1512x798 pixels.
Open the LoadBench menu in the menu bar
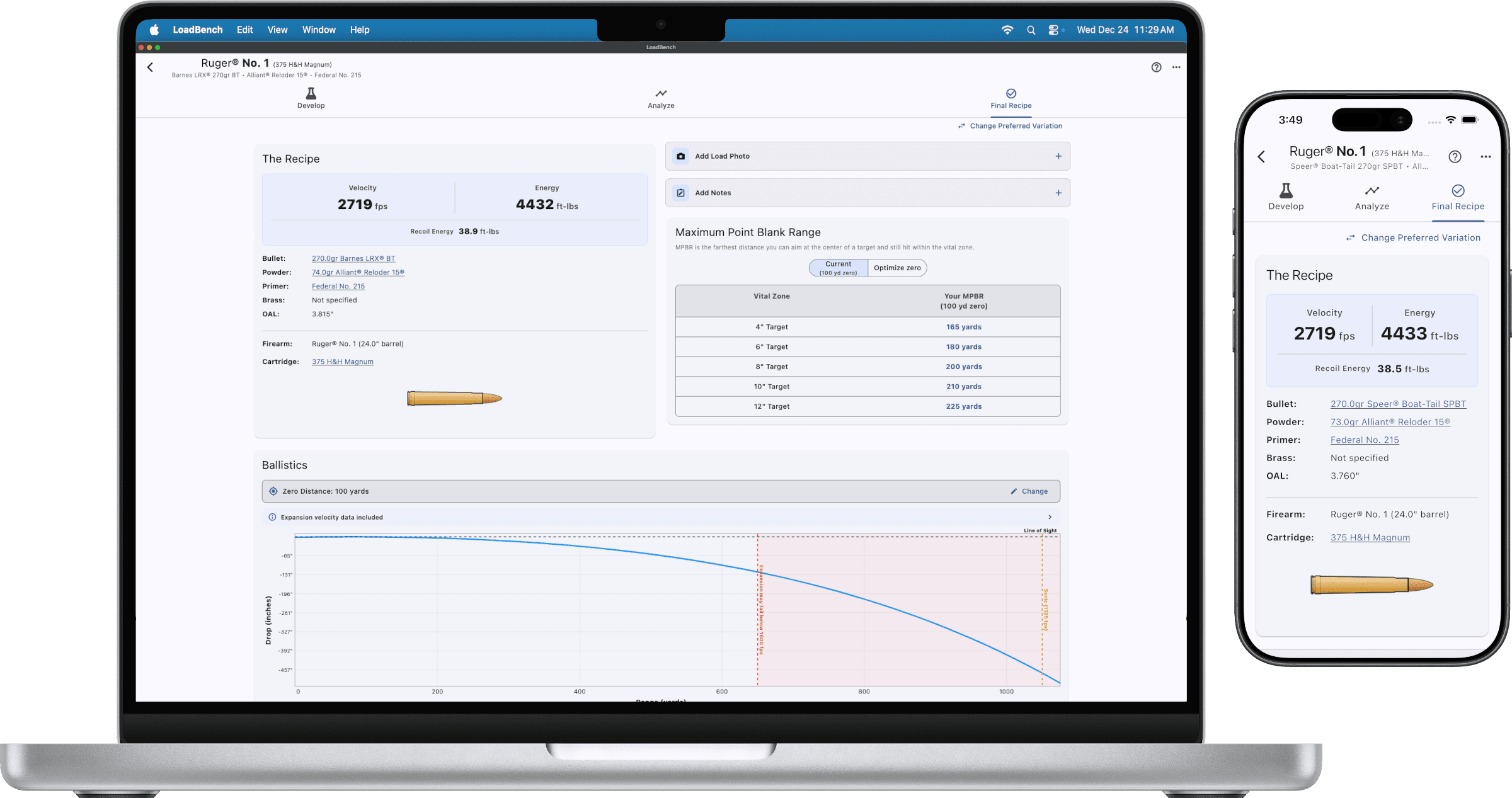(x=198, y=30)
